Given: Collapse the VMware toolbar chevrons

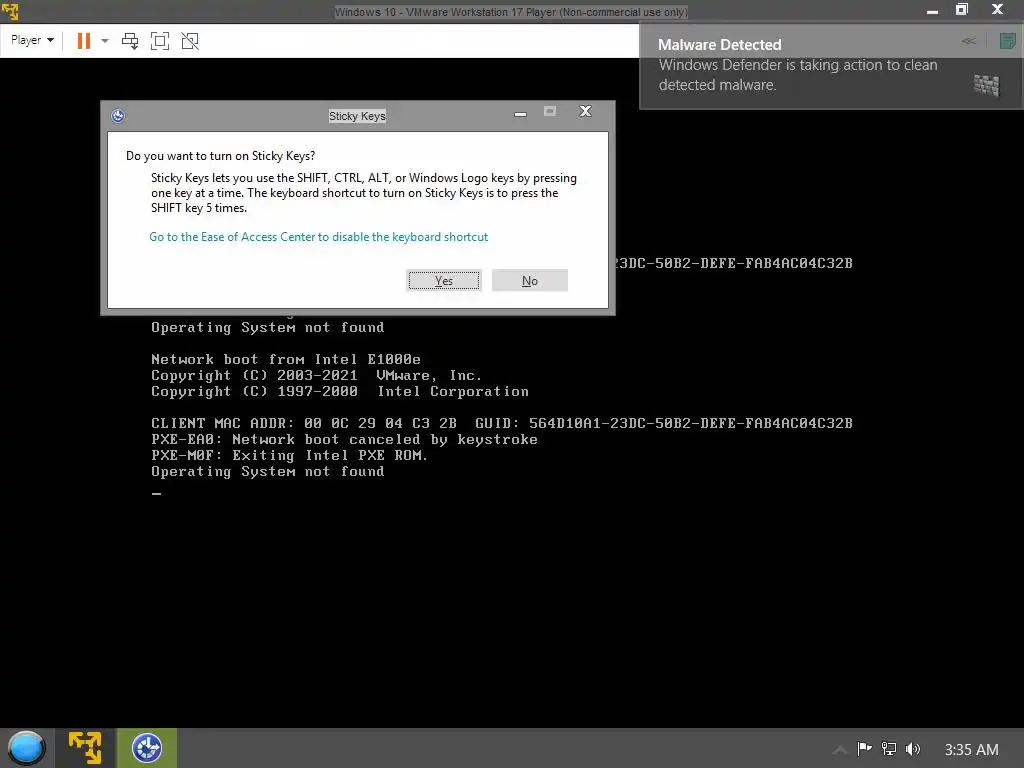Looking at the screenshot, I should 968,41.
